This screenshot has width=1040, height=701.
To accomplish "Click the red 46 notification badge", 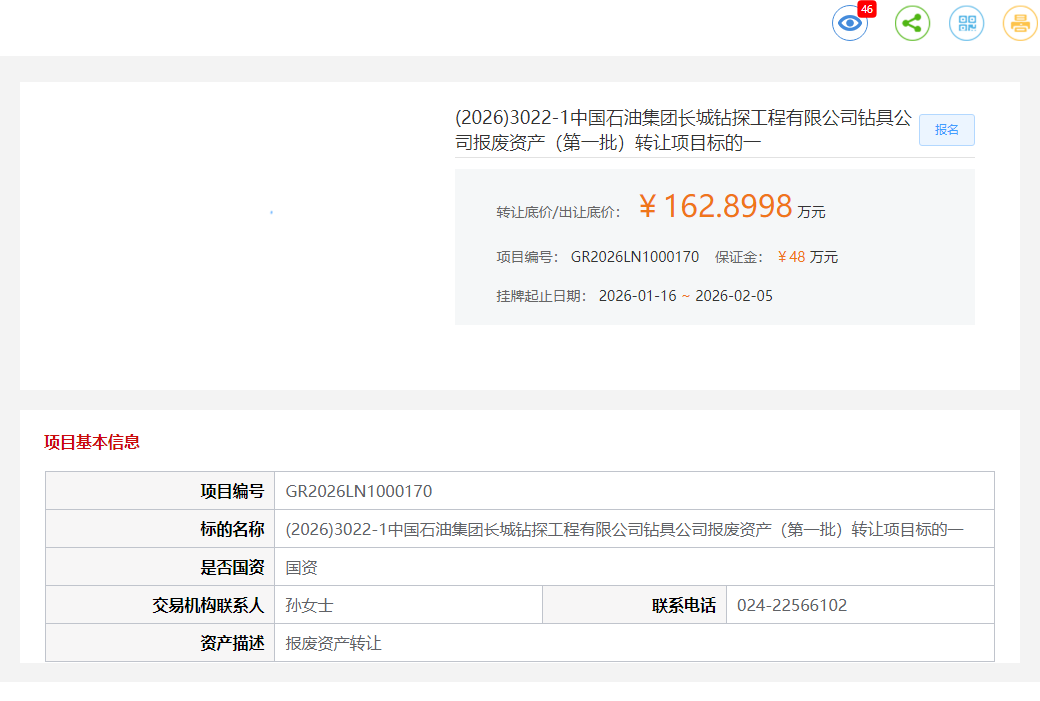I will coord(867,9).
